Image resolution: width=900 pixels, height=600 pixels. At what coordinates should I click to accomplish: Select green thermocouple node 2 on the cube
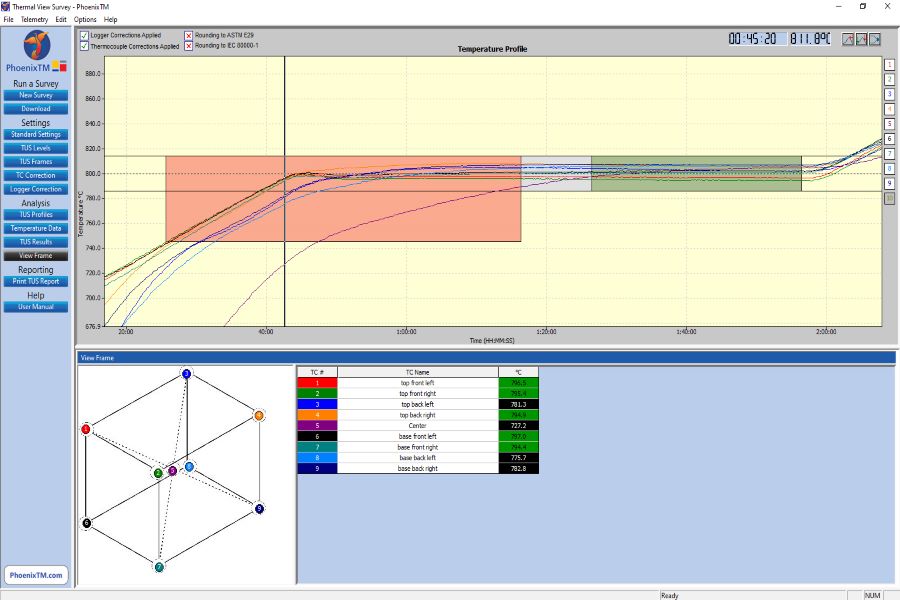click(158, 473)
